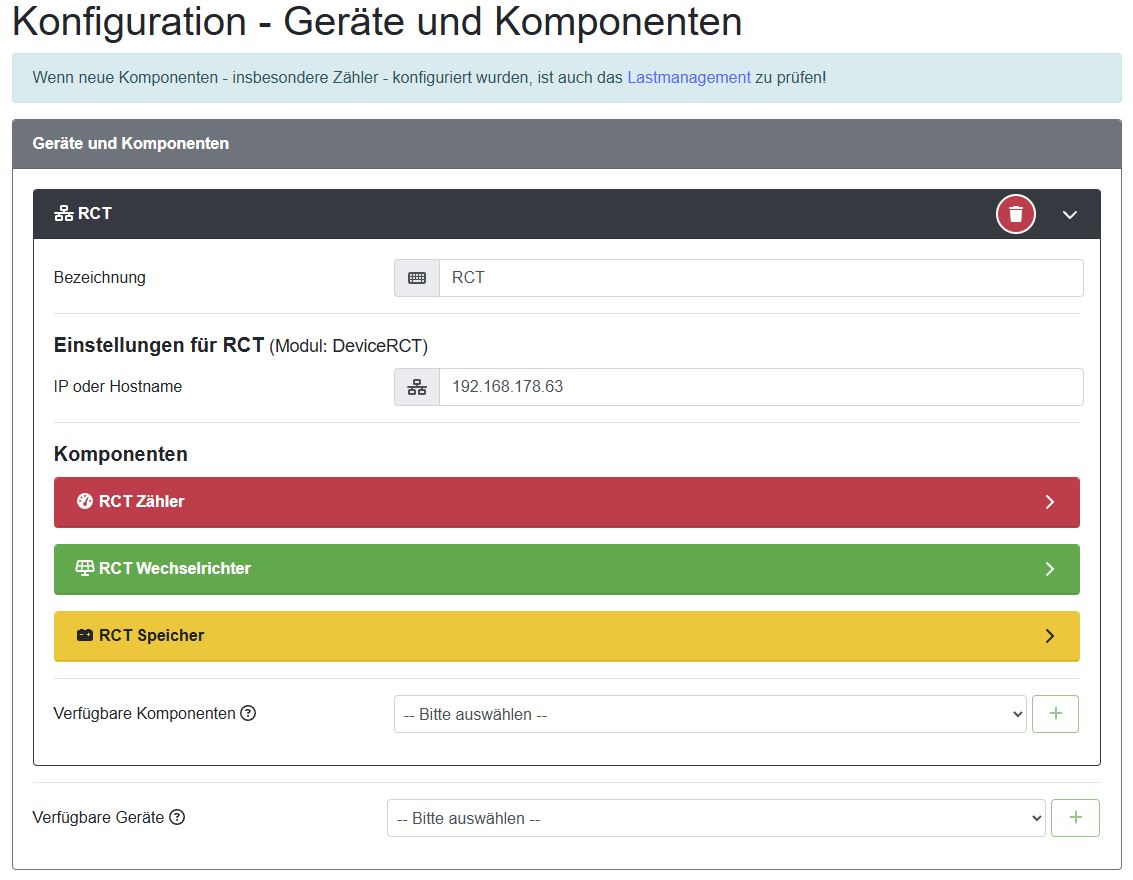Click network icon beside IP field
The height and width of the screenshot is (880, 1133).
point(417,387)
